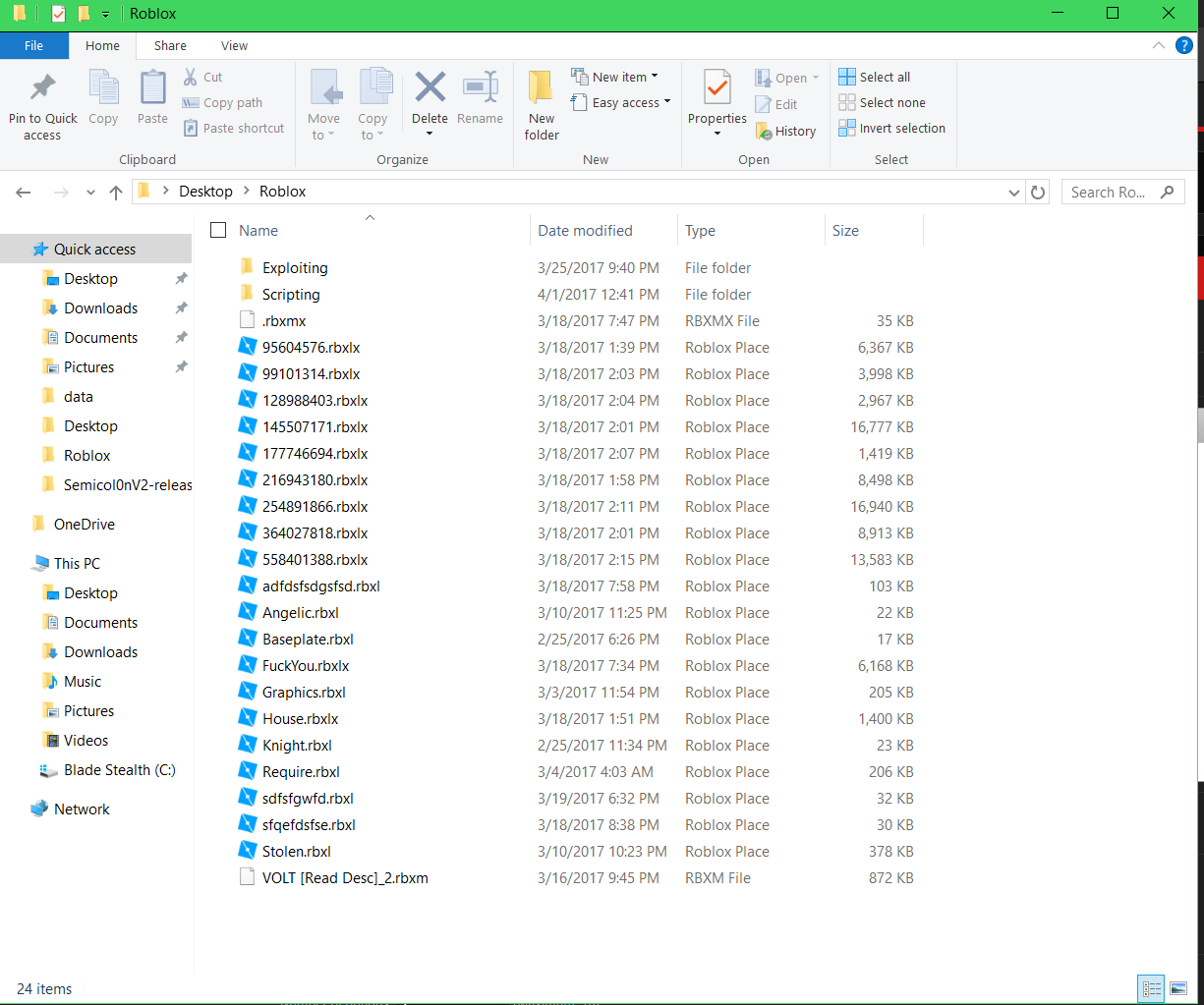This screenshot has height=1005, width=1204.
Task: Click Pin to Quick access icon
Action: pos(42,88)
